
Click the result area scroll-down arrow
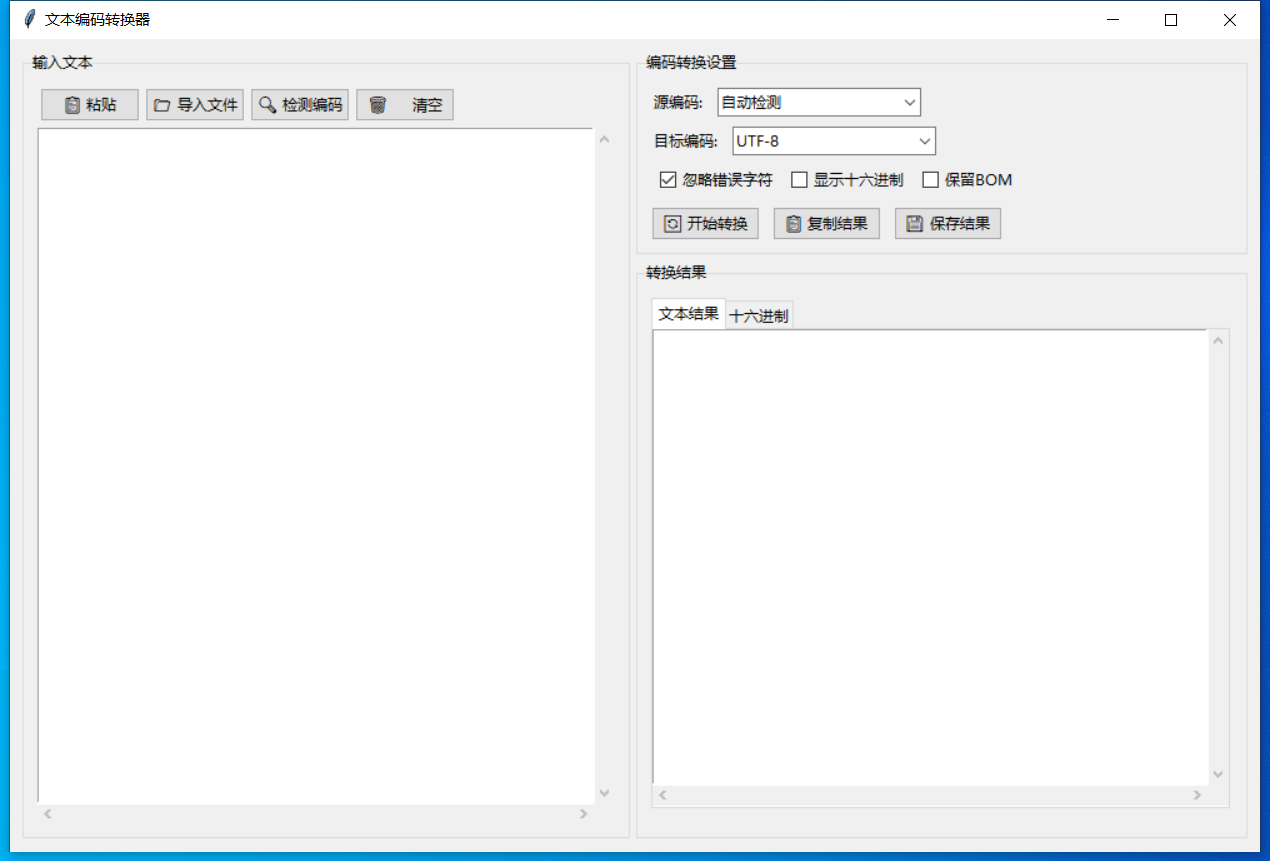click(1218, 774)
